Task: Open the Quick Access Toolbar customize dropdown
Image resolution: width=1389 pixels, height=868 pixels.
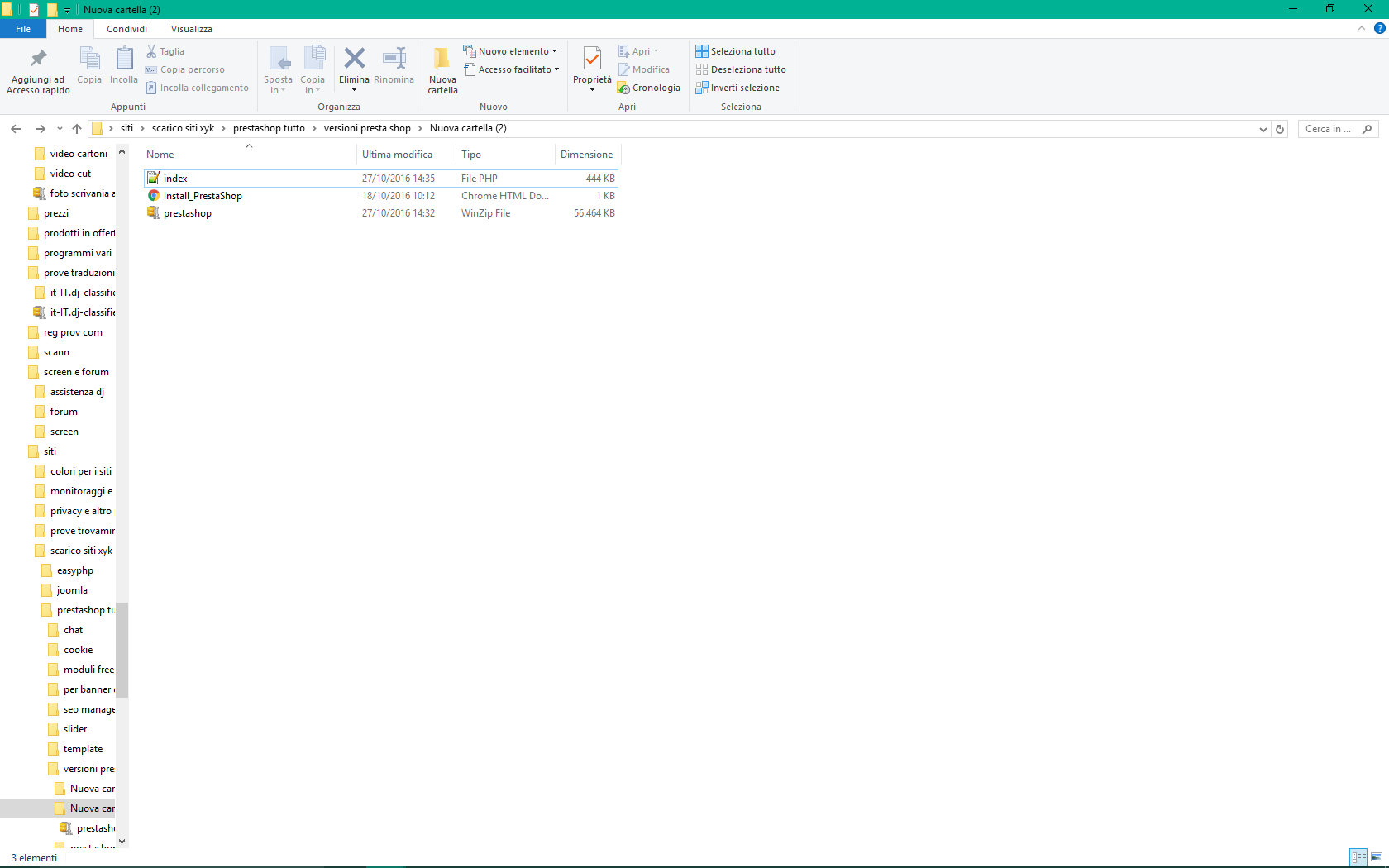Action: [68, 10]
